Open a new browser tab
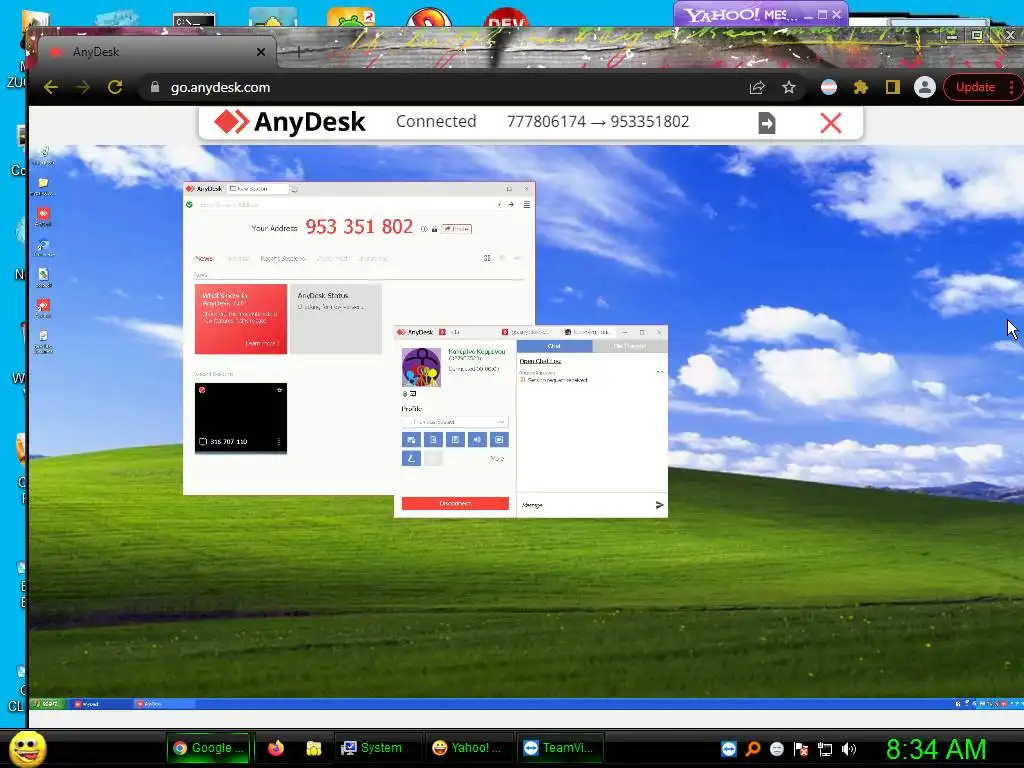The width and height of the screenshot is (1024, 768). (x=298, y=52)
